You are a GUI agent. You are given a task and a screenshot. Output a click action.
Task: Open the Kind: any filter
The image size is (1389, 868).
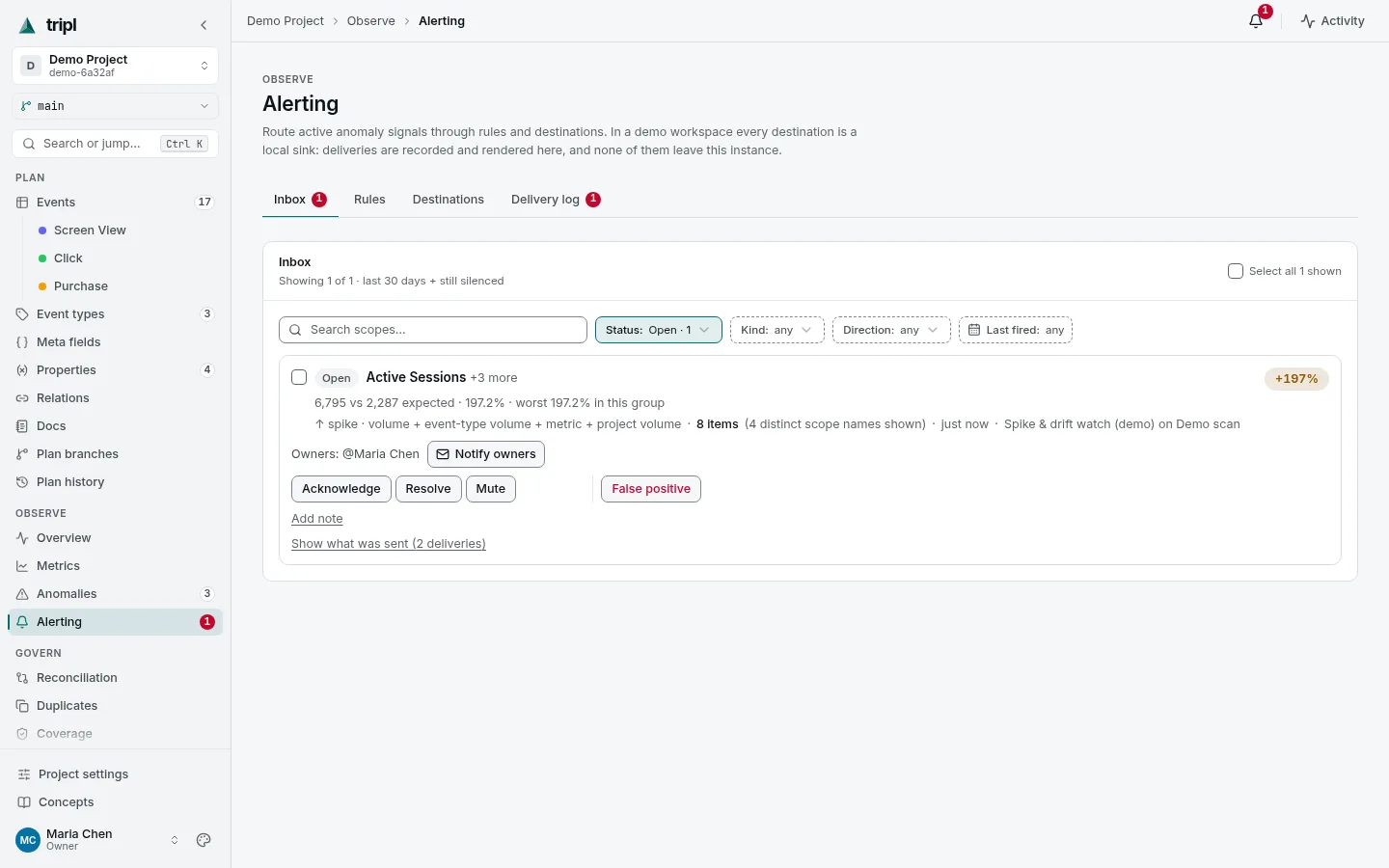tap(776, 330)
